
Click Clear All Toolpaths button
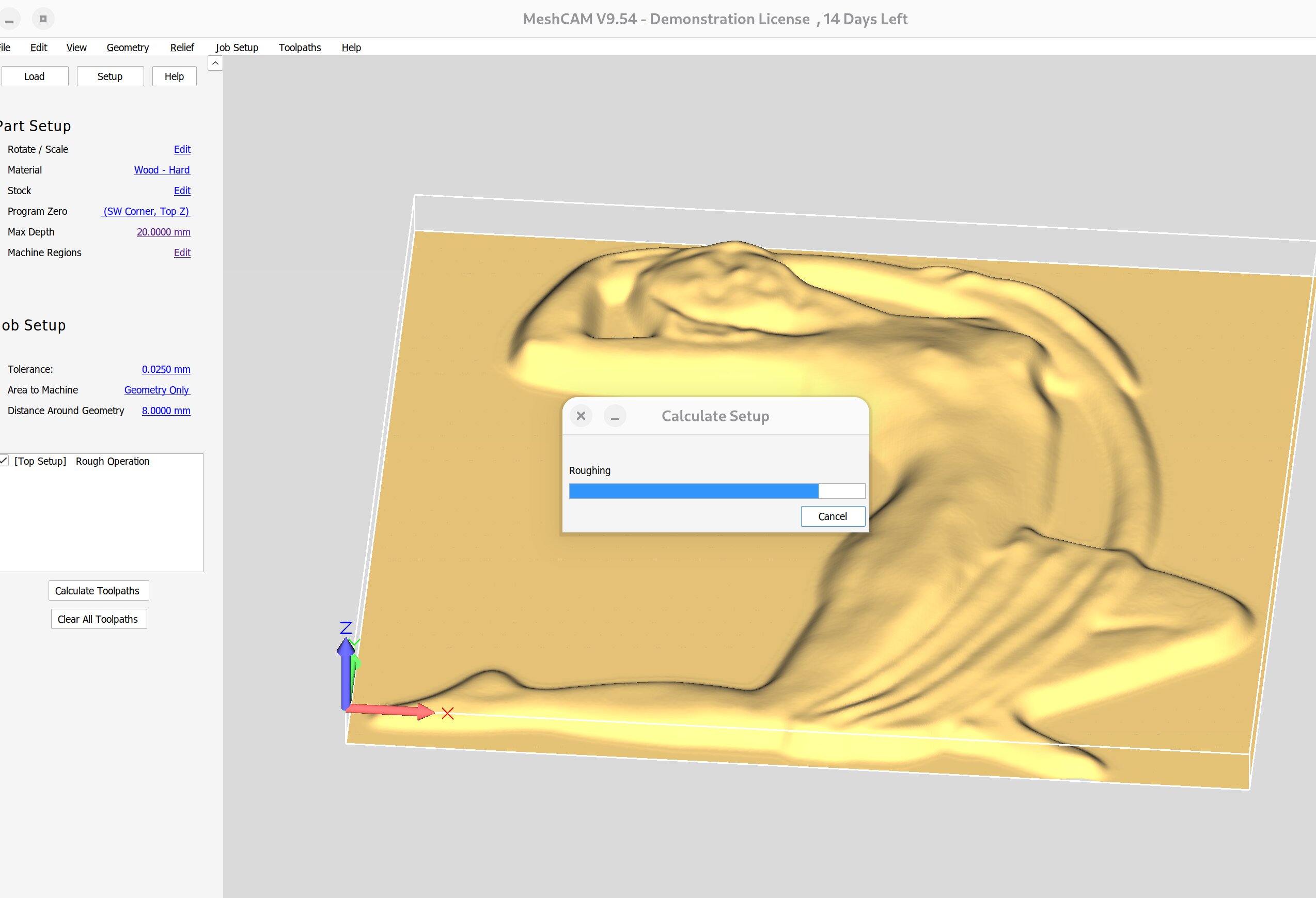[98, 619]
